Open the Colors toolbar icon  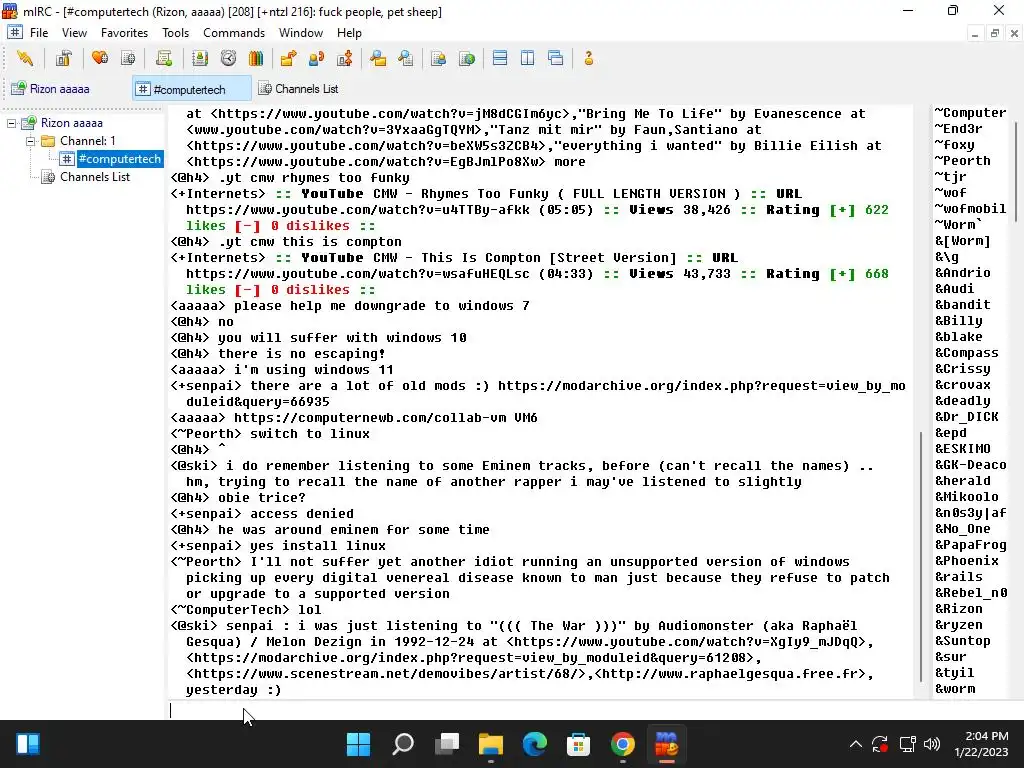256,59
